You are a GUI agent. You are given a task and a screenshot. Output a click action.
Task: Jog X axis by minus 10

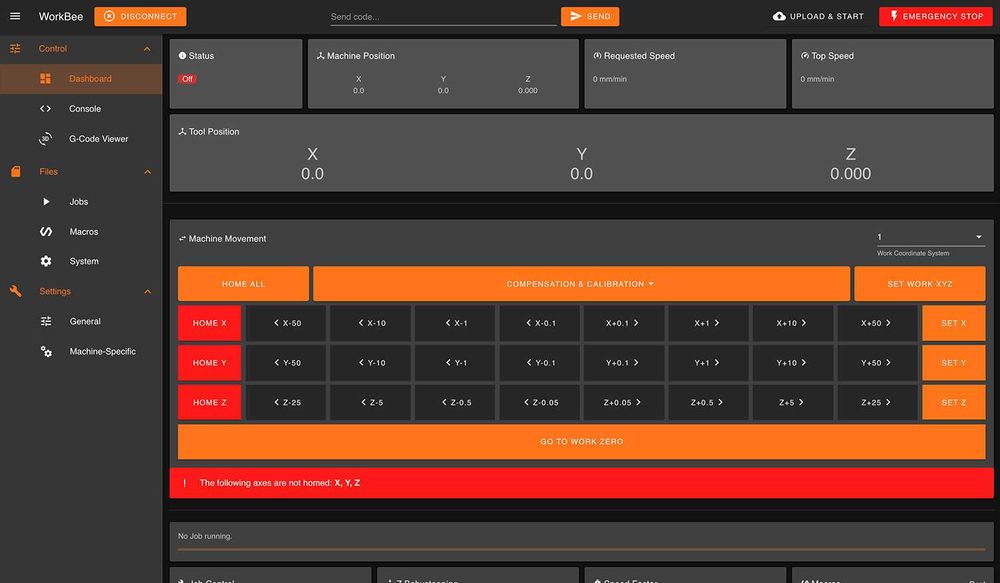tap(371, 323)
